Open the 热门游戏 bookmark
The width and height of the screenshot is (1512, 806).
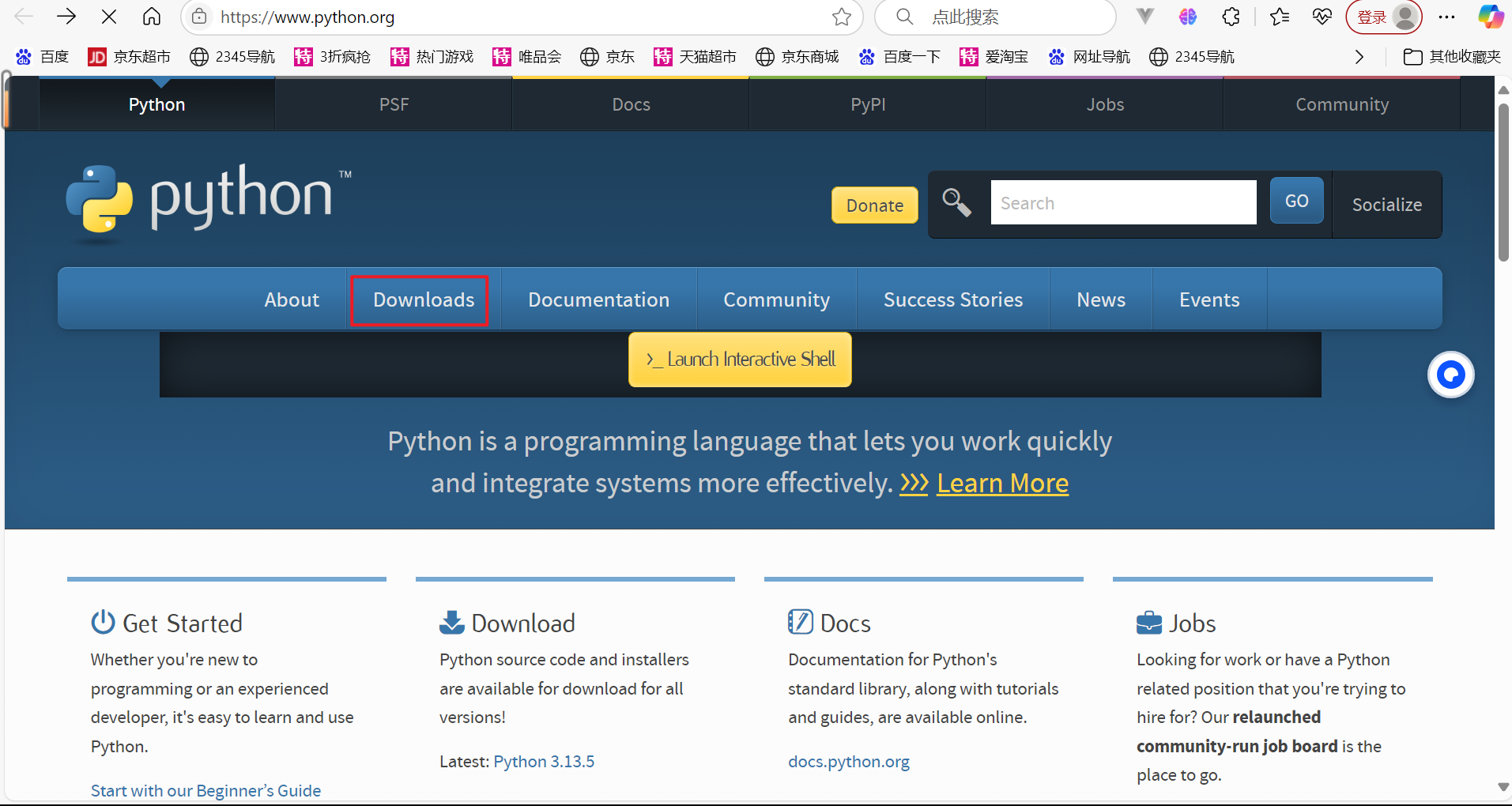click(432, 57)
